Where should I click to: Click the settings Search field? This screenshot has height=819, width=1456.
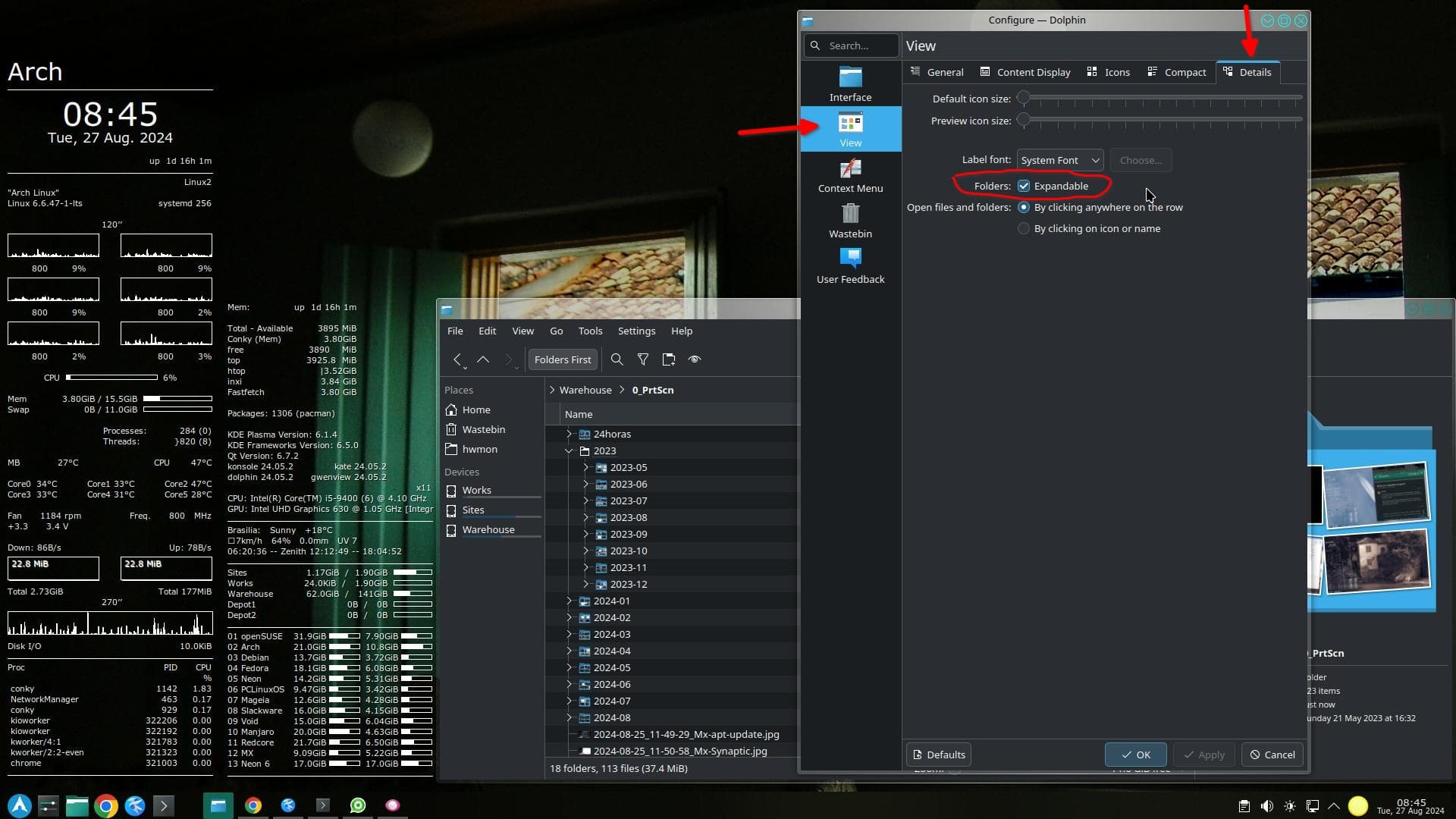pos(857,45)
